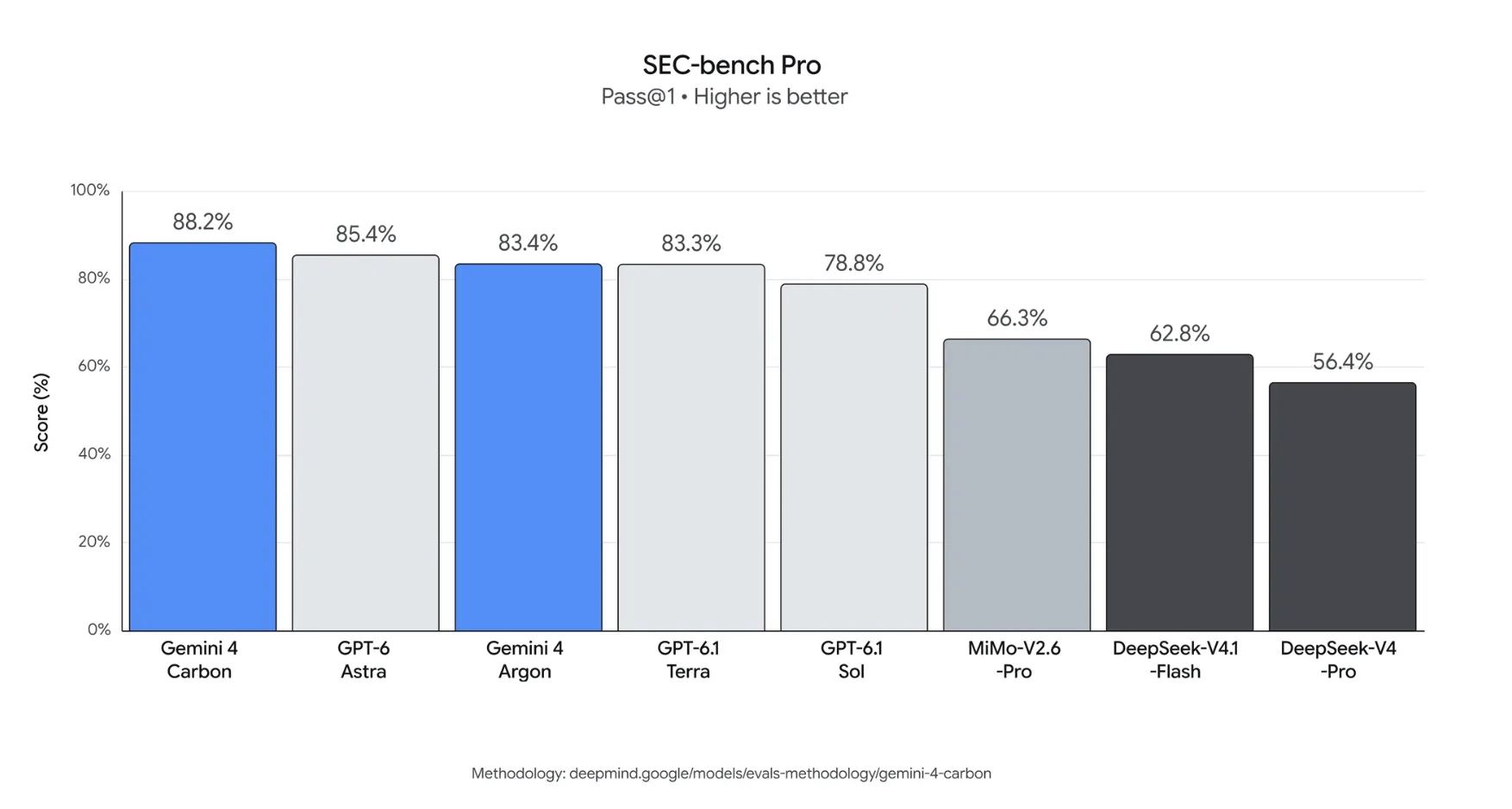Click the SEC-bench Pro chart title

click(x=732, y=65)
